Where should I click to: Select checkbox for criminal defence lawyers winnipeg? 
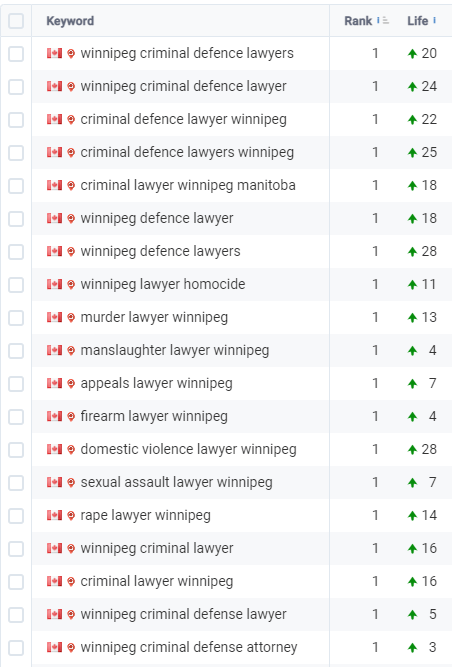click(x=16, y=153)
